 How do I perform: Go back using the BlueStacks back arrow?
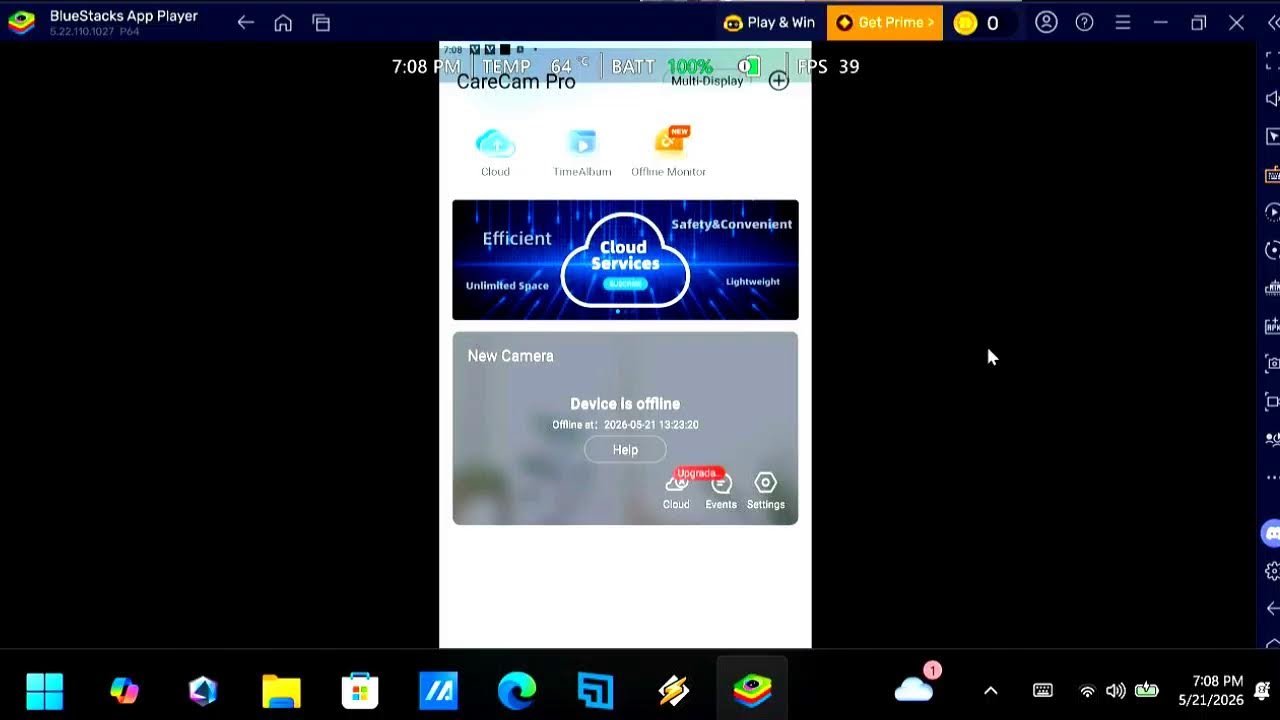click(x=245, y=23)
